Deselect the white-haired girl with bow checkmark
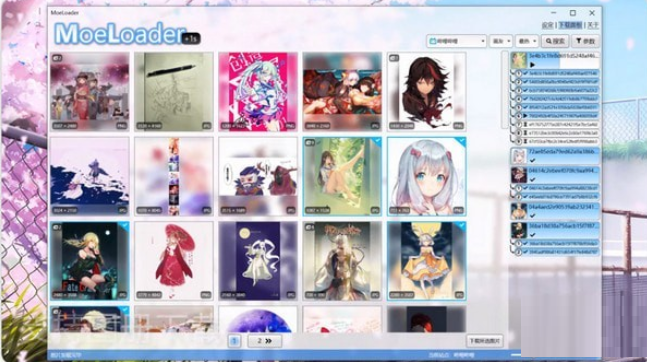This screenshot has height=362, width=647. point(461,142)
